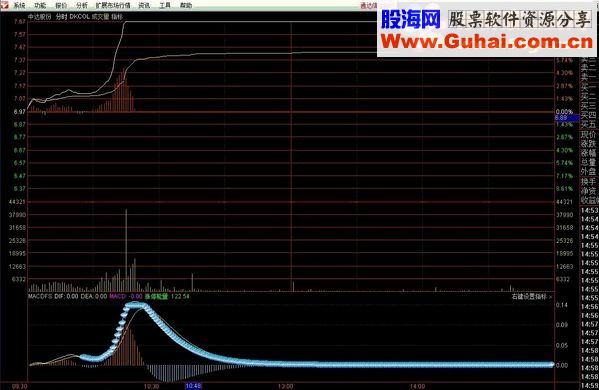Click the 右键设置指标 hint text
Viewport: 599px width, 390px height.
[529, 297]
